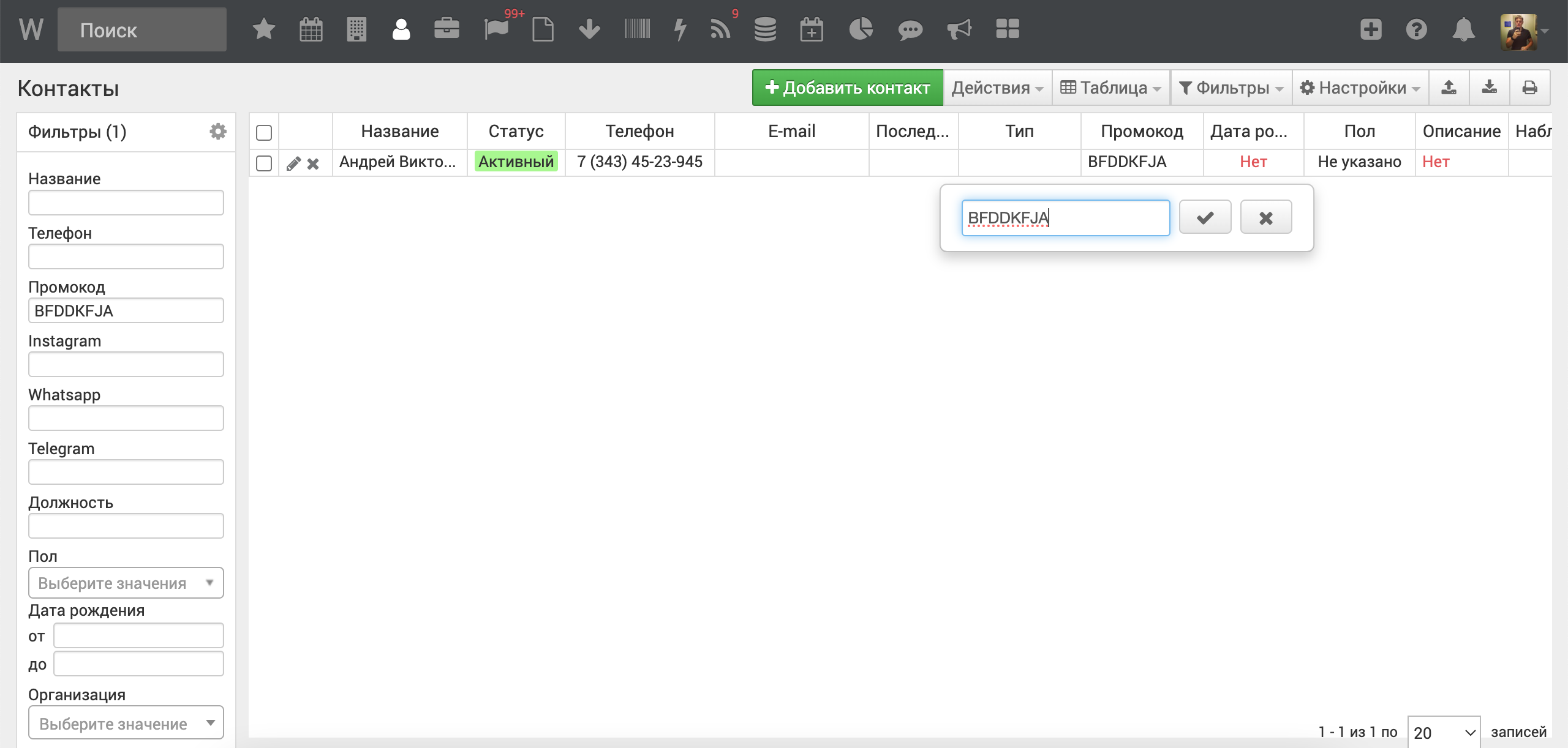Viewport: 1568px width, 748px height.
Task: Click the Добавить контакт button
Action: point(847,88)
